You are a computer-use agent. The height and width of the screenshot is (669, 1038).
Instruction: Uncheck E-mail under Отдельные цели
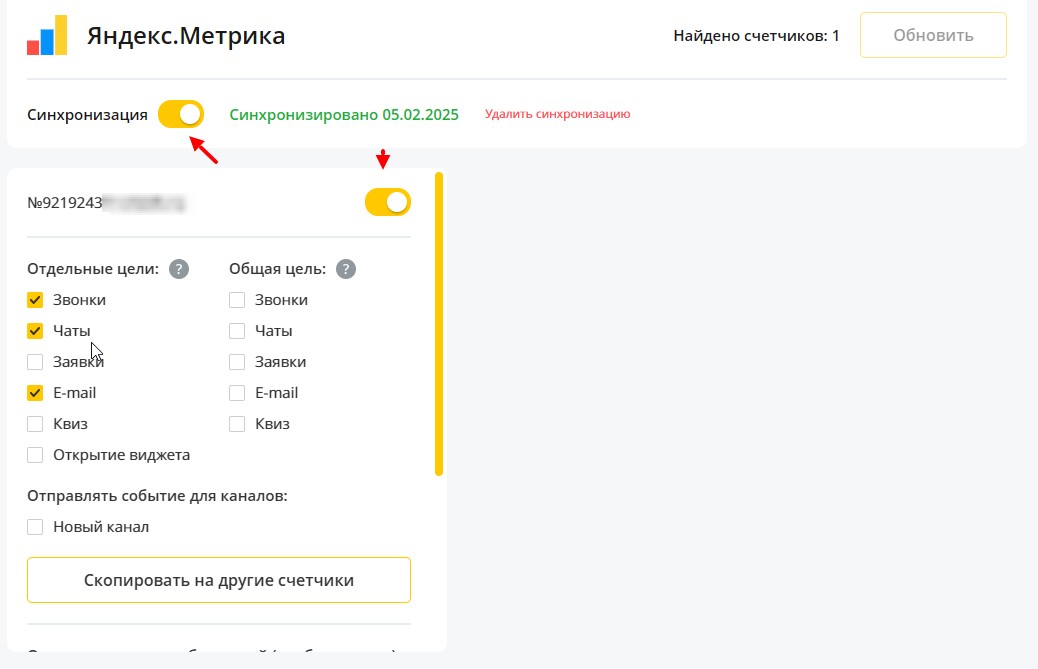(x=35, y=393)
